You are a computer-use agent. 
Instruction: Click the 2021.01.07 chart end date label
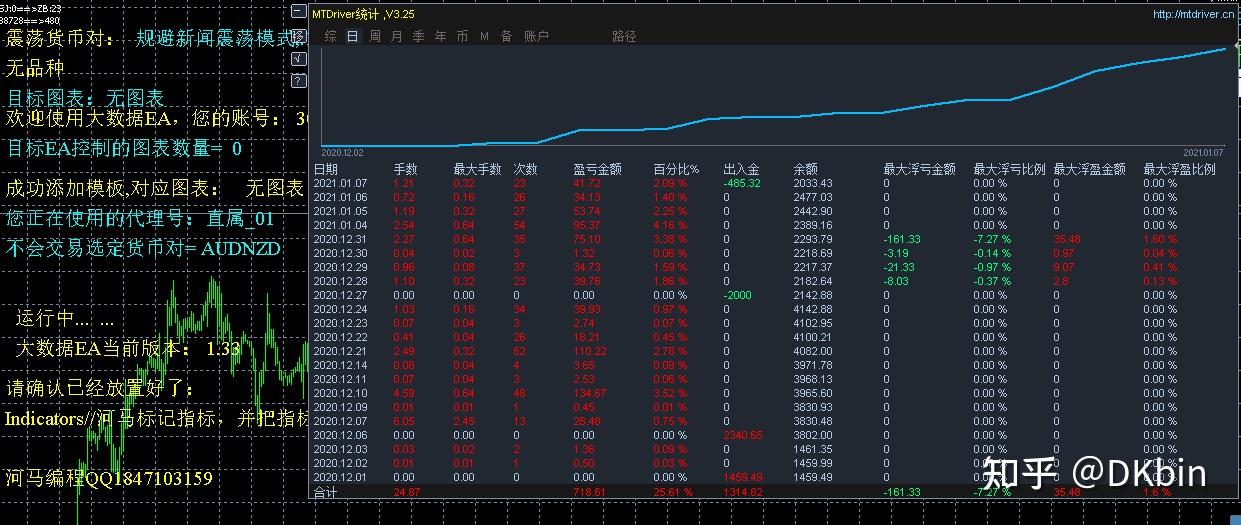coord(1203,153)
